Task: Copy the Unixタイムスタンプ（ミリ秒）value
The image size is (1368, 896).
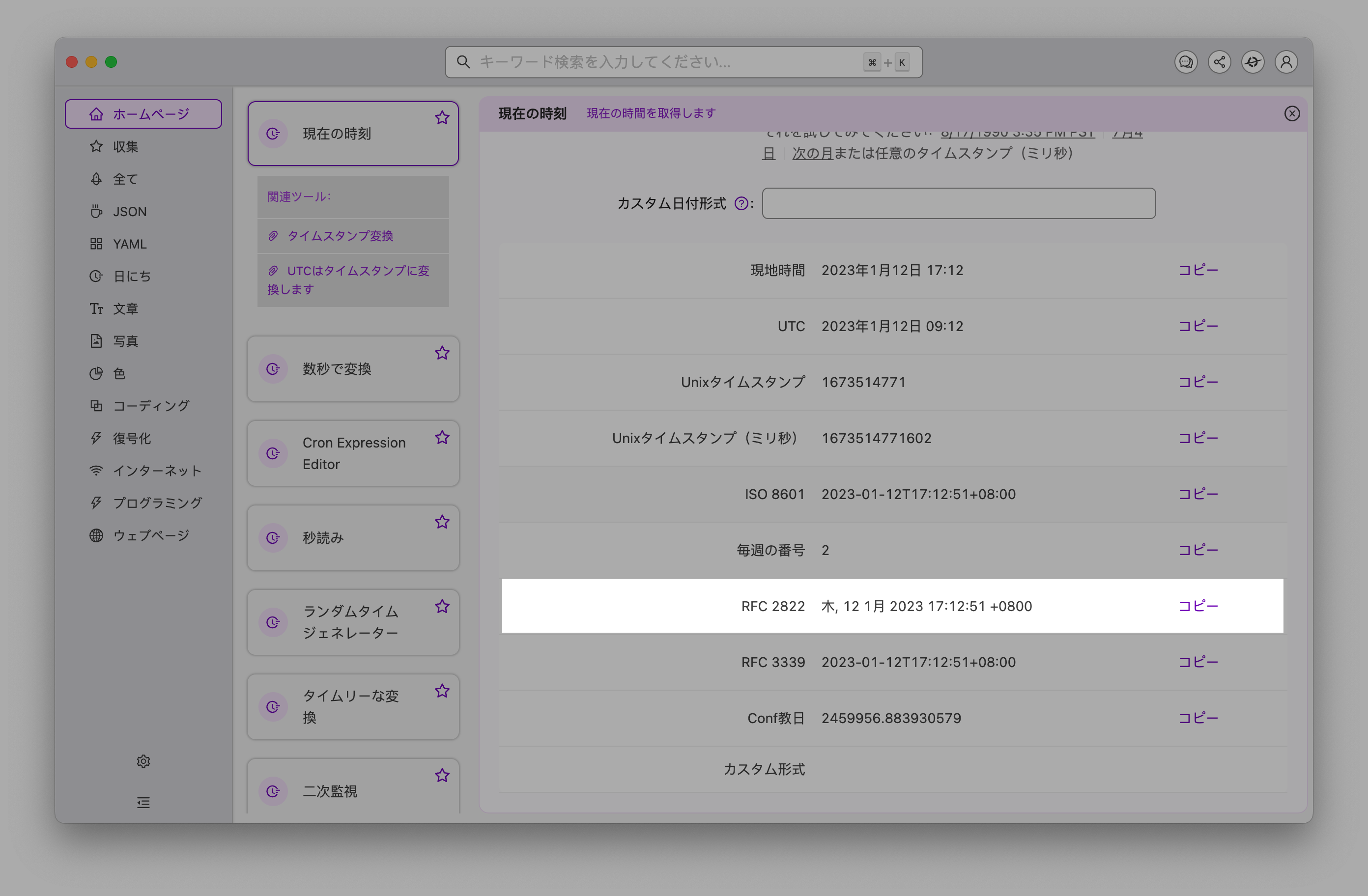Action: 1198,438
